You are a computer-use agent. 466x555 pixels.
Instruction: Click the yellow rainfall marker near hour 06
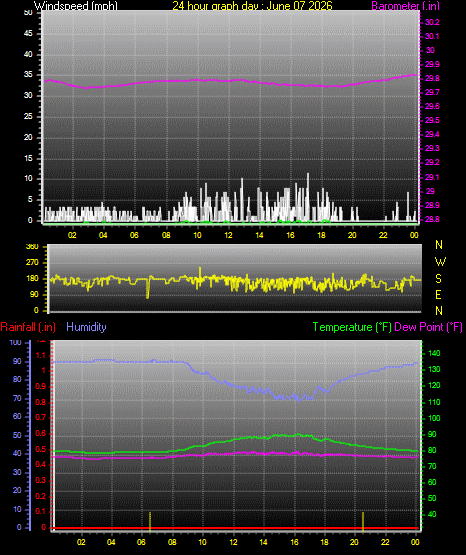150,521
